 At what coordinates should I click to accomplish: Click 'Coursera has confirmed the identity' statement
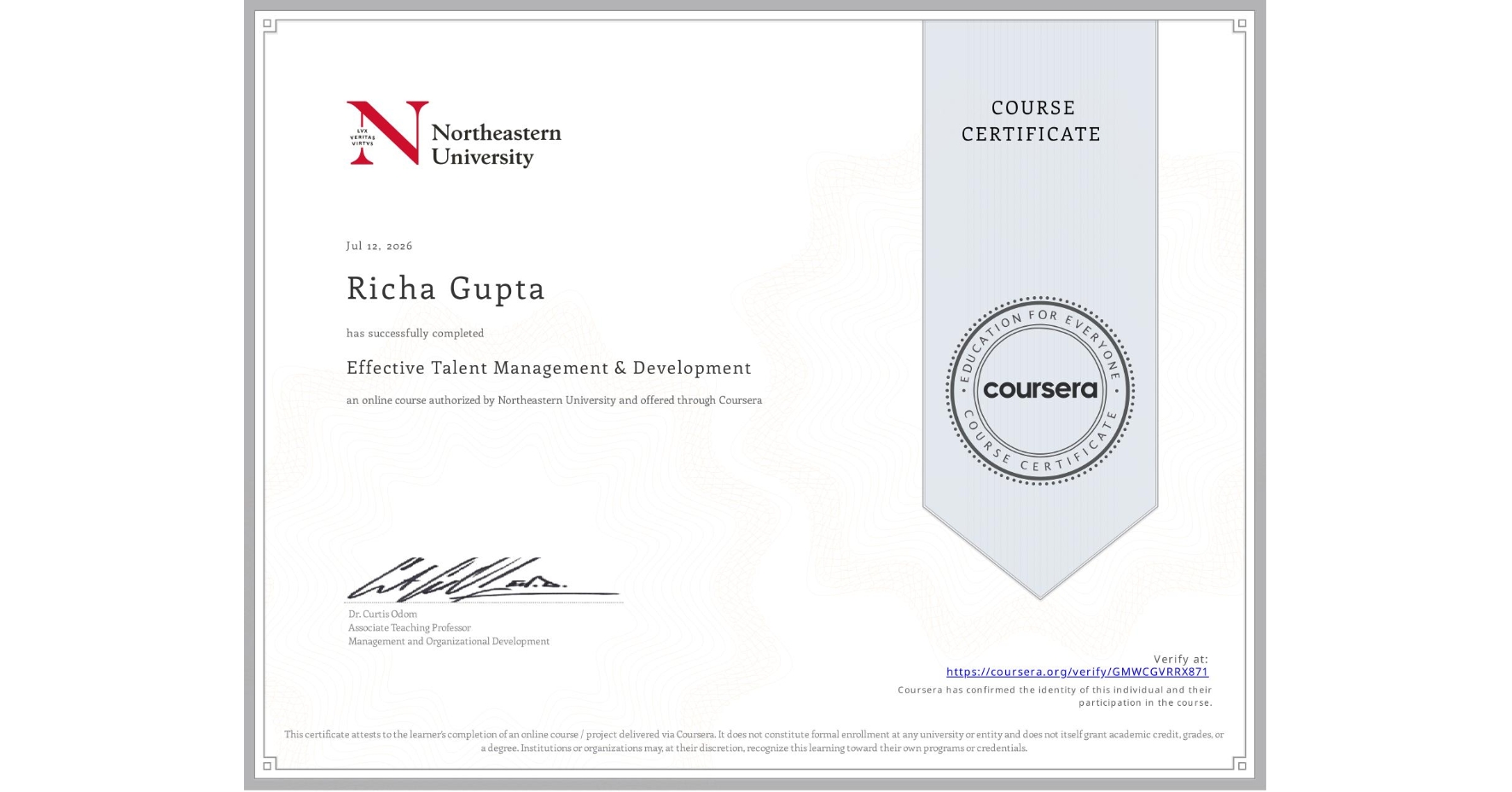(x=1055, y=696)
